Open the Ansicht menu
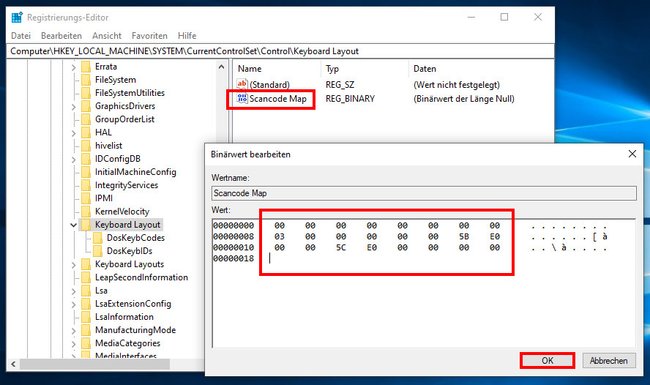 107,36
